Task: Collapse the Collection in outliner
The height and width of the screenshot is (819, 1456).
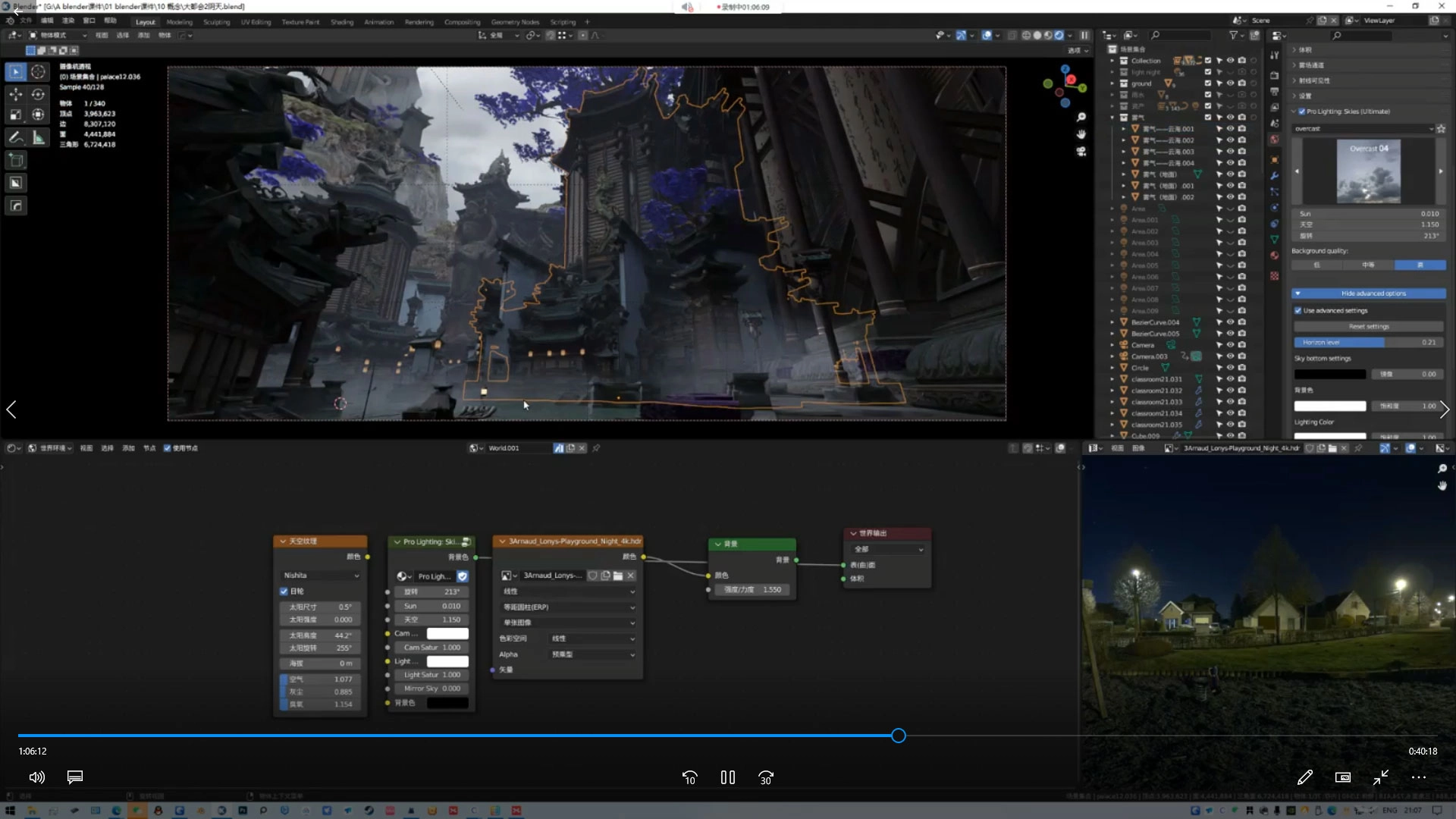Action: tap(1112, 61)
